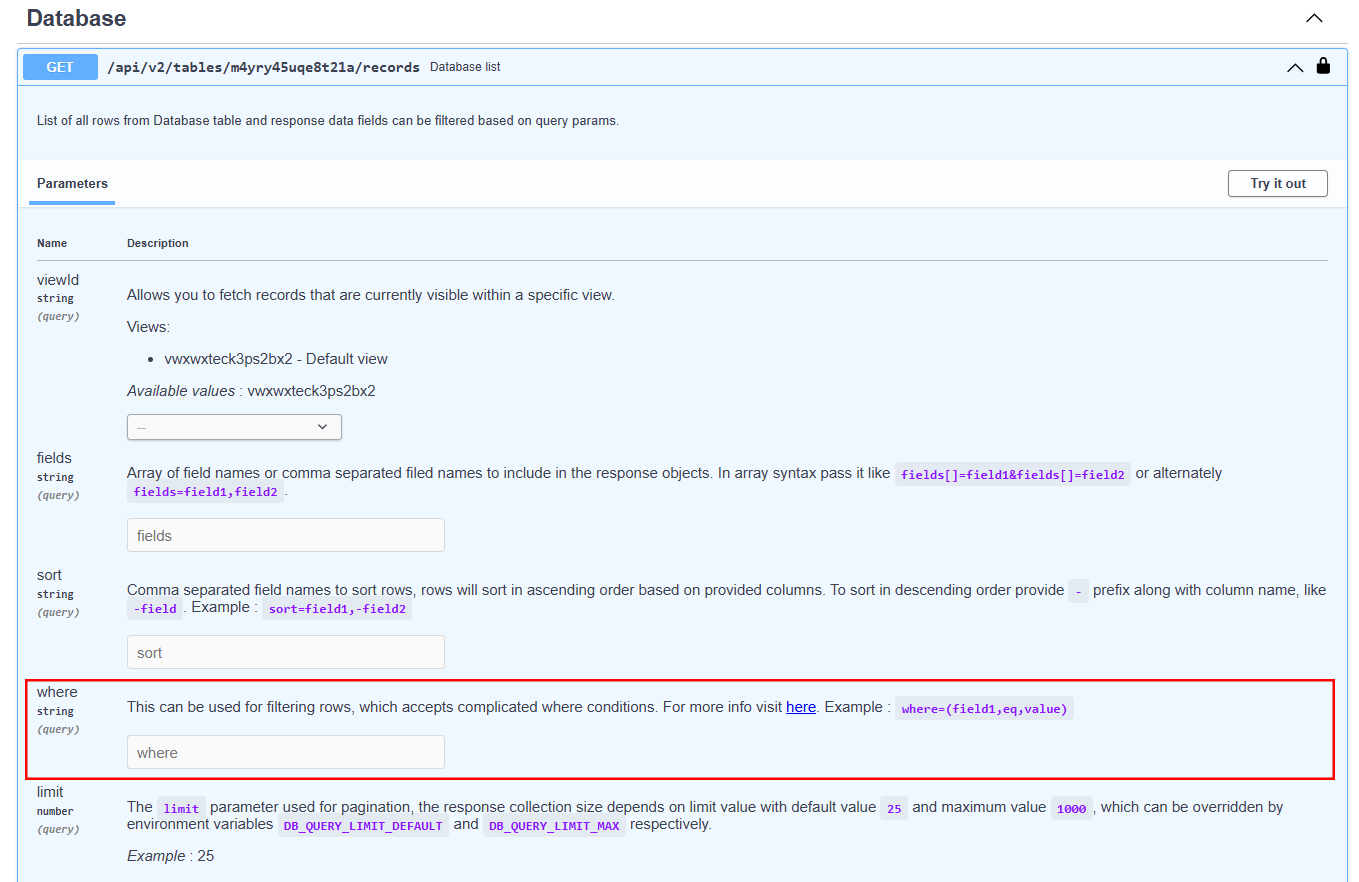Viewport: 1359px width, 882px height.
Task: Click the /api/v2/tables records endpoint path
Action: (x=264, y=67)
